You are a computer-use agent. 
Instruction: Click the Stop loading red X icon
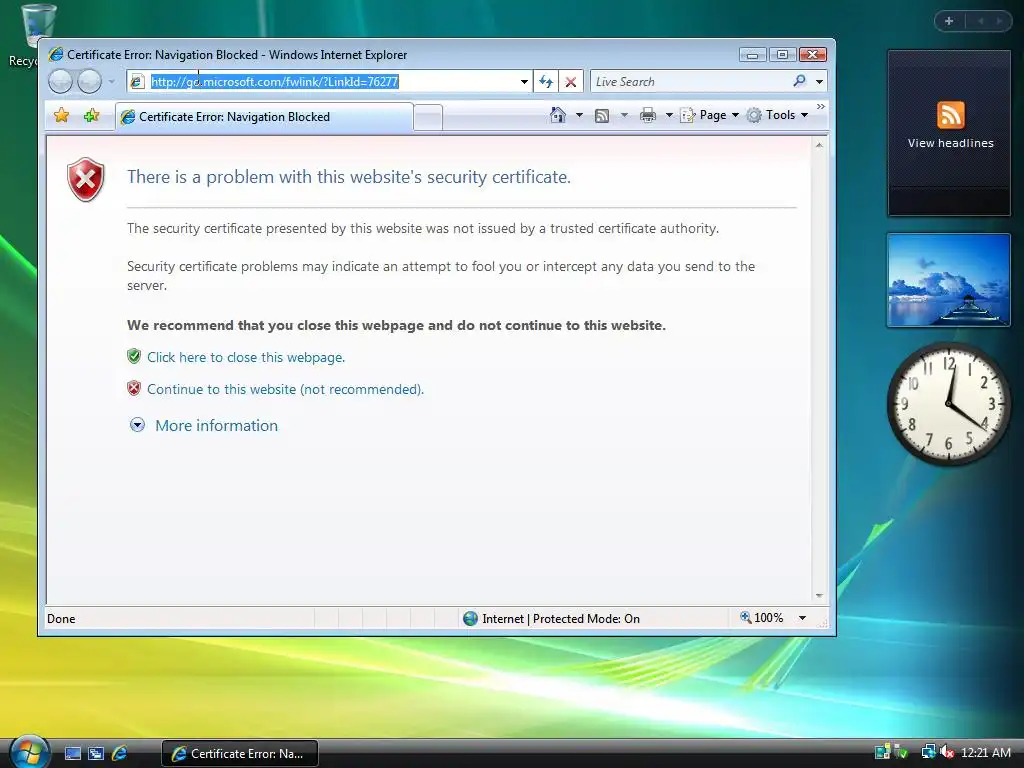(x=571, y=82)
